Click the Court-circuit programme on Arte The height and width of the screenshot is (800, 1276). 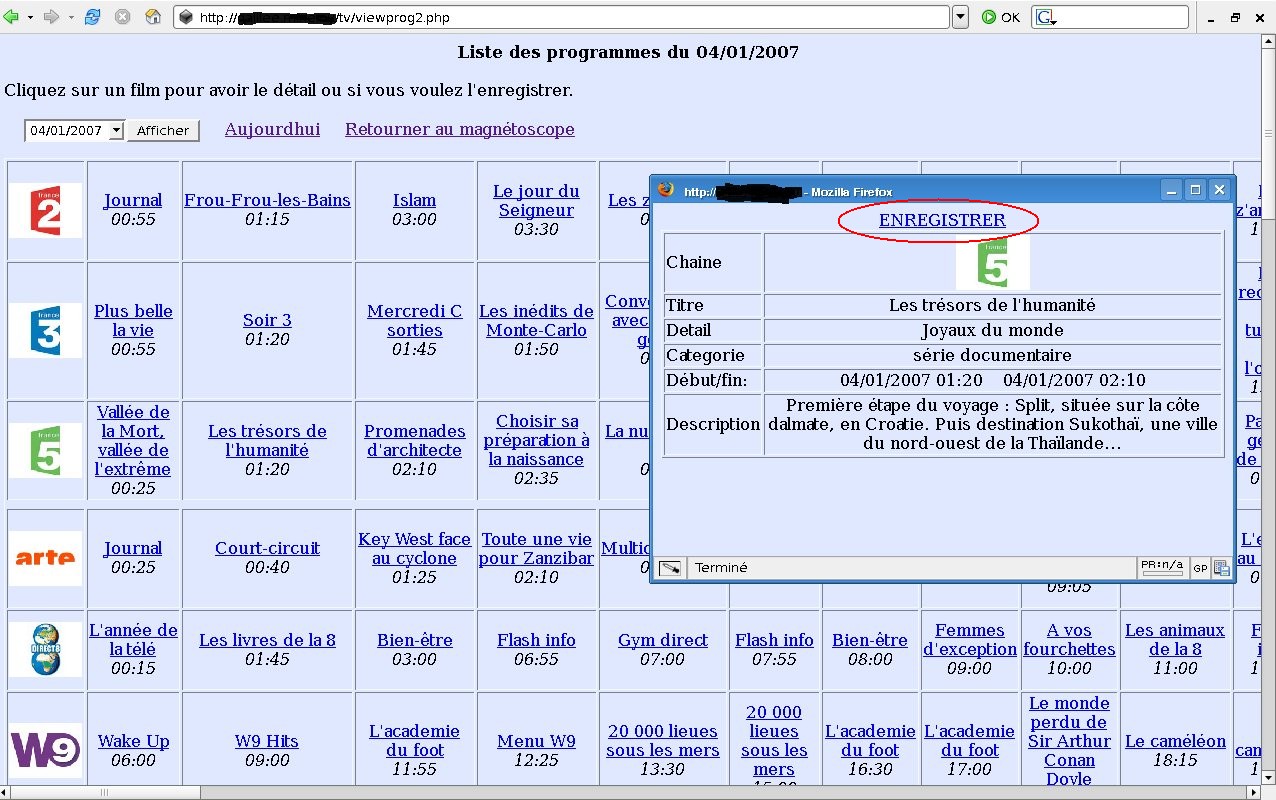[x=267, y=548]
